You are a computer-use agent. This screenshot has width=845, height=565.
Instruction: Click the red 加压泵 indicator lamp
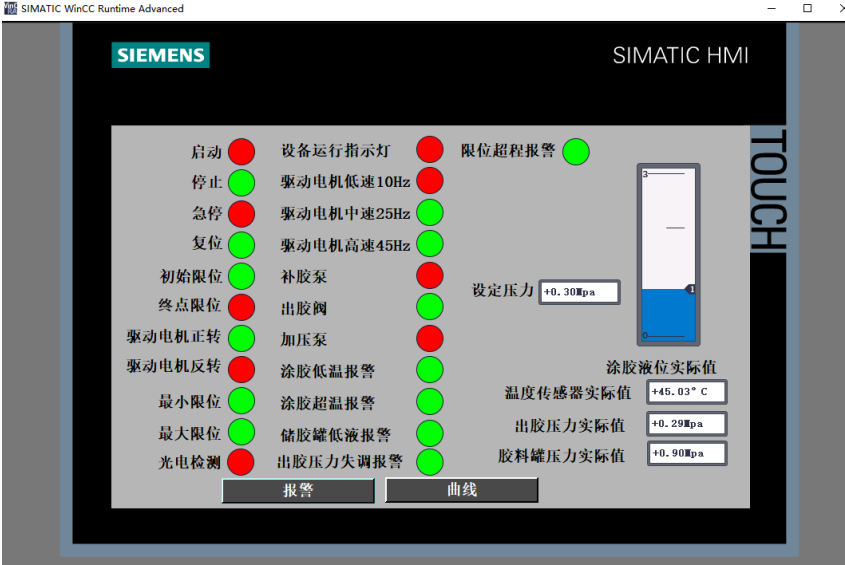430,339
